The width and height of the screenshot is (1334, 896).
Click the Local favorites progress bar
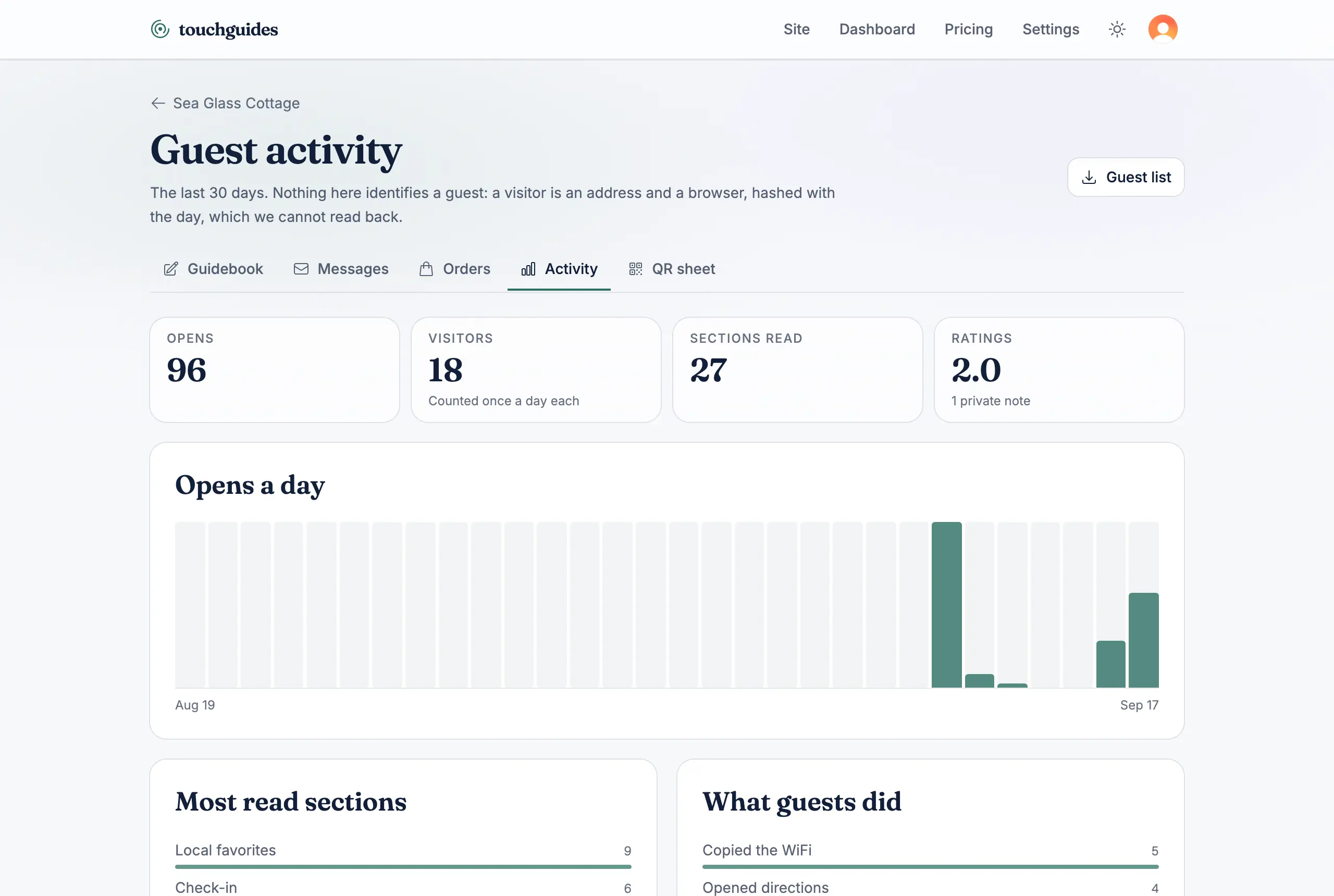pos(403,867)
